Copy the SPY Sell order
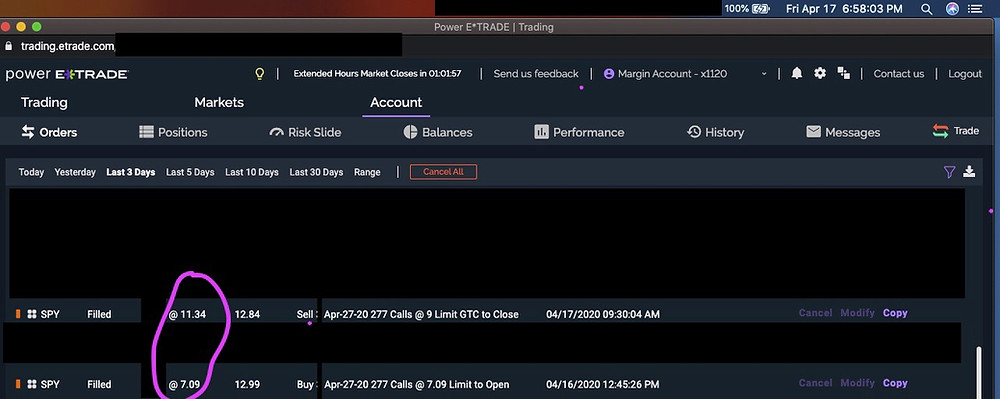This screenshot has height=399, width=1000. (x=895, y=313)
